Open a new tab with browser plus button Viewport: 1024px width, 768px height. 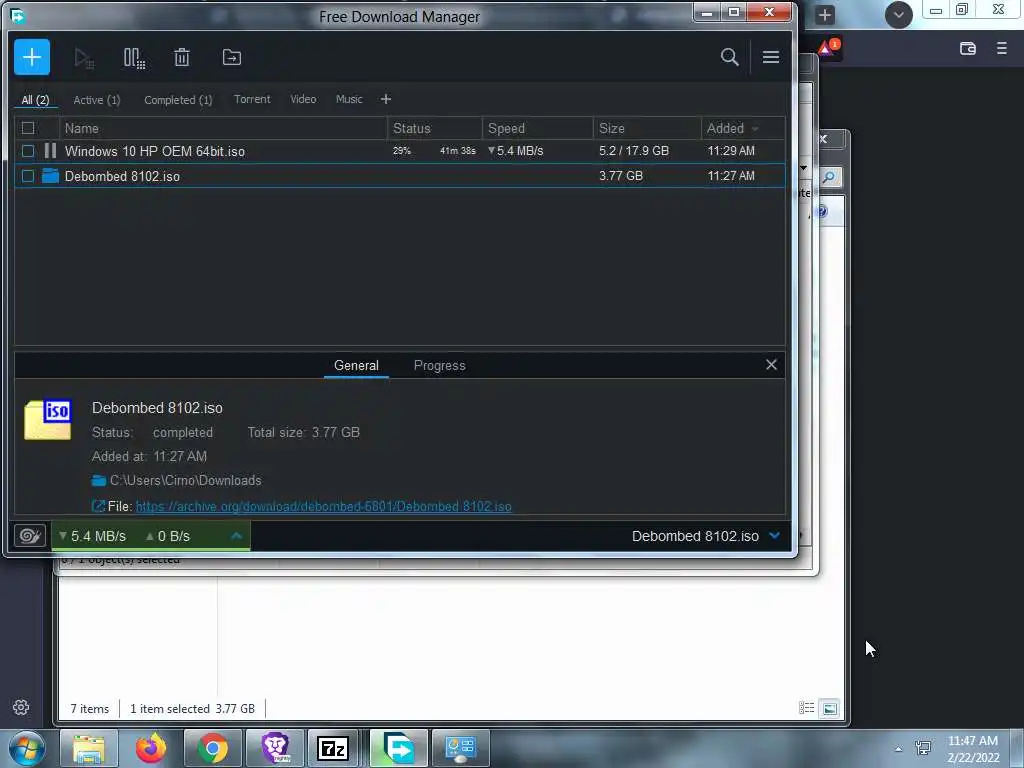click(x=825, y=15)
